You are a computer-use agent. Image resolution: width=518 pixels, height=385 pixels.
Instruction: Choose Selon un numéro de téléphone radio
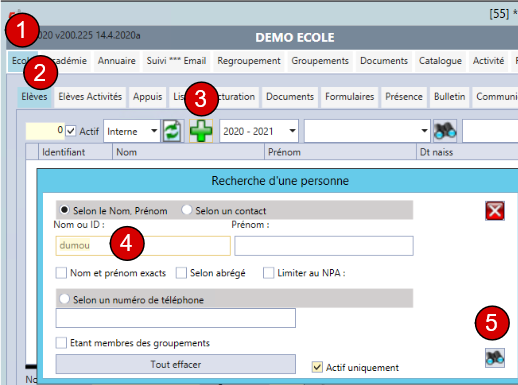pos(64,299)
